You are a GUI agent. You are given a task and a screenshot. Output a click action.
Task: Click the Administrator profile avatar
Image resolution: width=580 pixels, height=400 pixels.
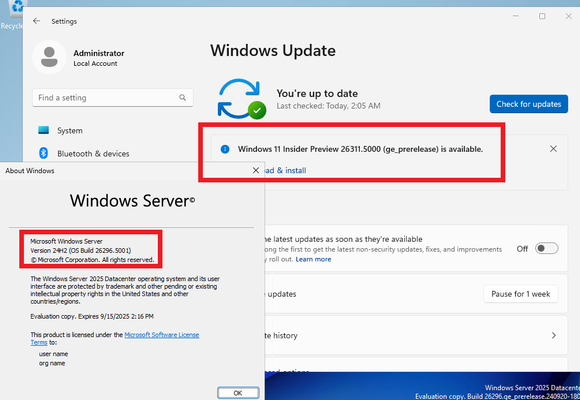pyautogui.click(x=49, y=57)
